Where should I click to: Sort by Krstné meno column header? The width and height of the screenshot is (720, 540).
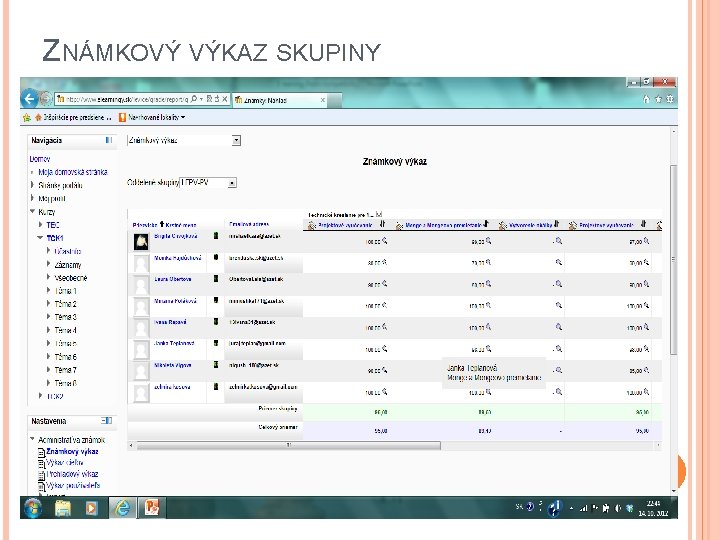pyautogui.click(x=180, y=225)
